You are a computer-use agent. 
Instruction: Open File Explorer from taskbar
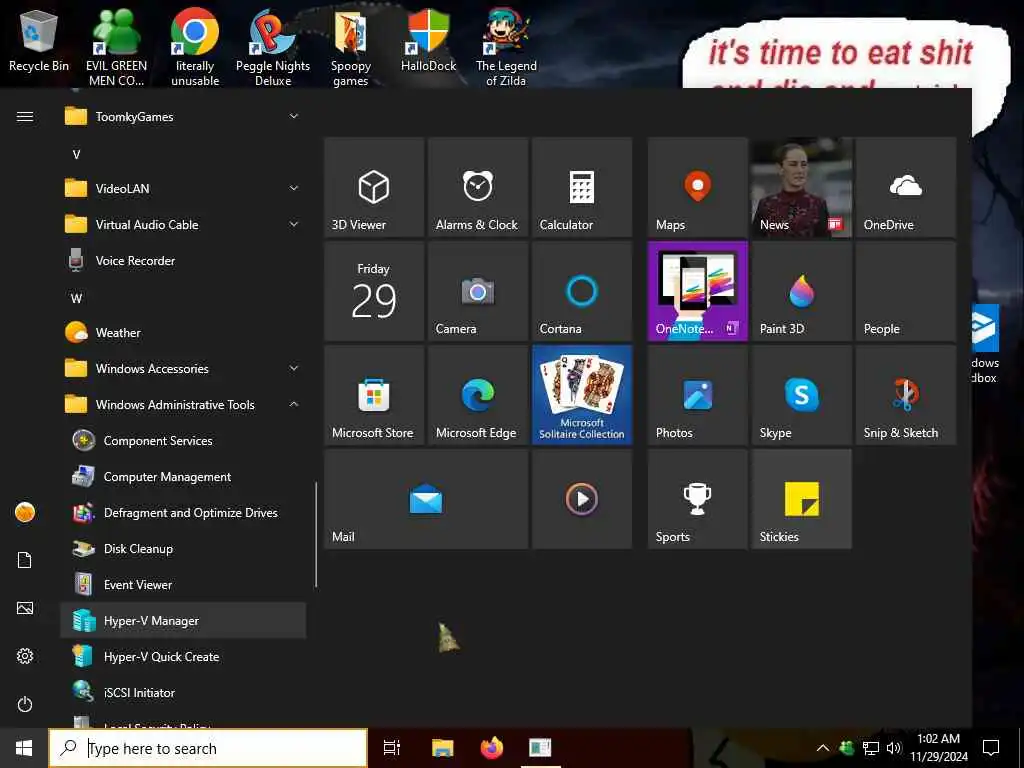[x=442, y=748]
